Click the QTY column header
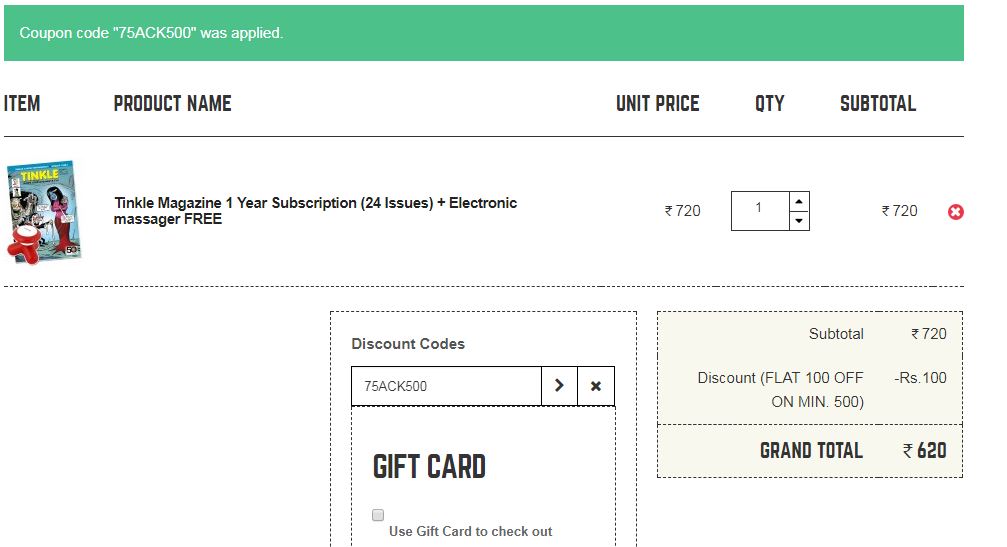 tap(769, 103)
